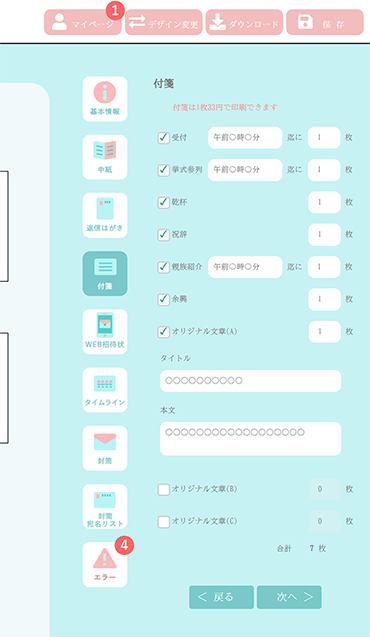Uncheck the 乾杯 checkbox
The image size is (370, 637).
pos(164,202)
